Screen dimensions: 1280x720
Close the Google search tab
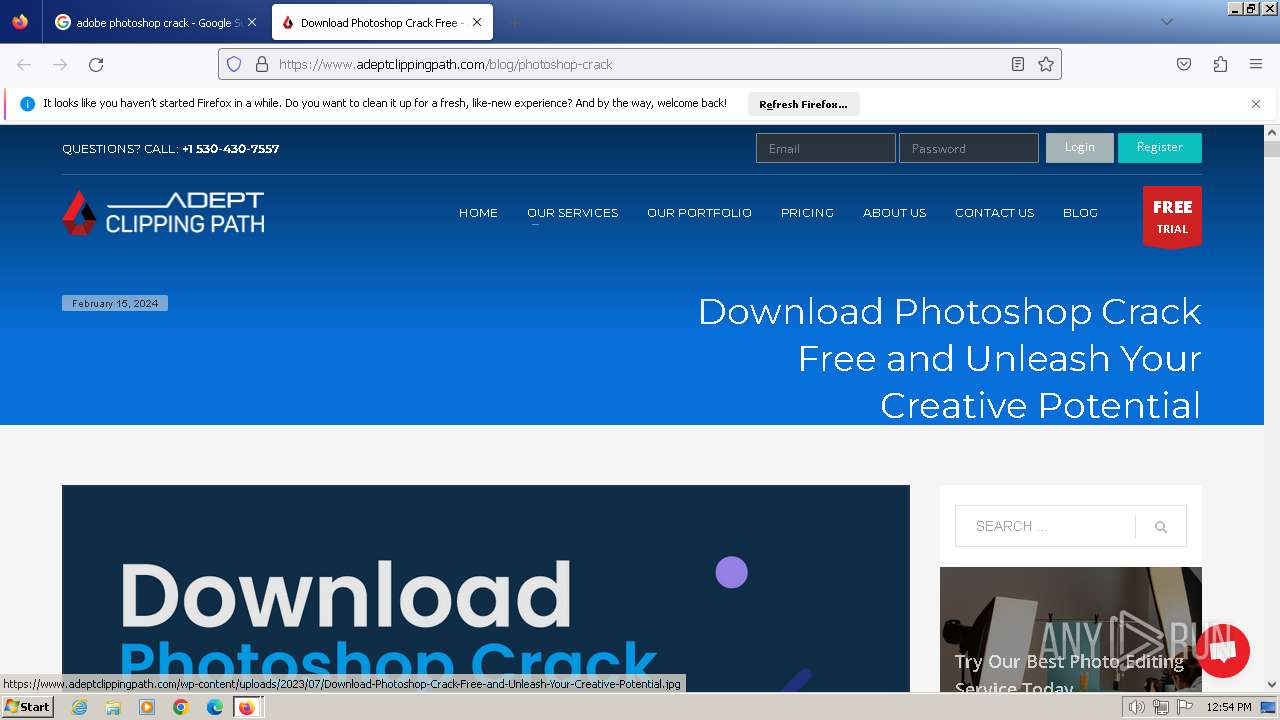click(252, 22)
